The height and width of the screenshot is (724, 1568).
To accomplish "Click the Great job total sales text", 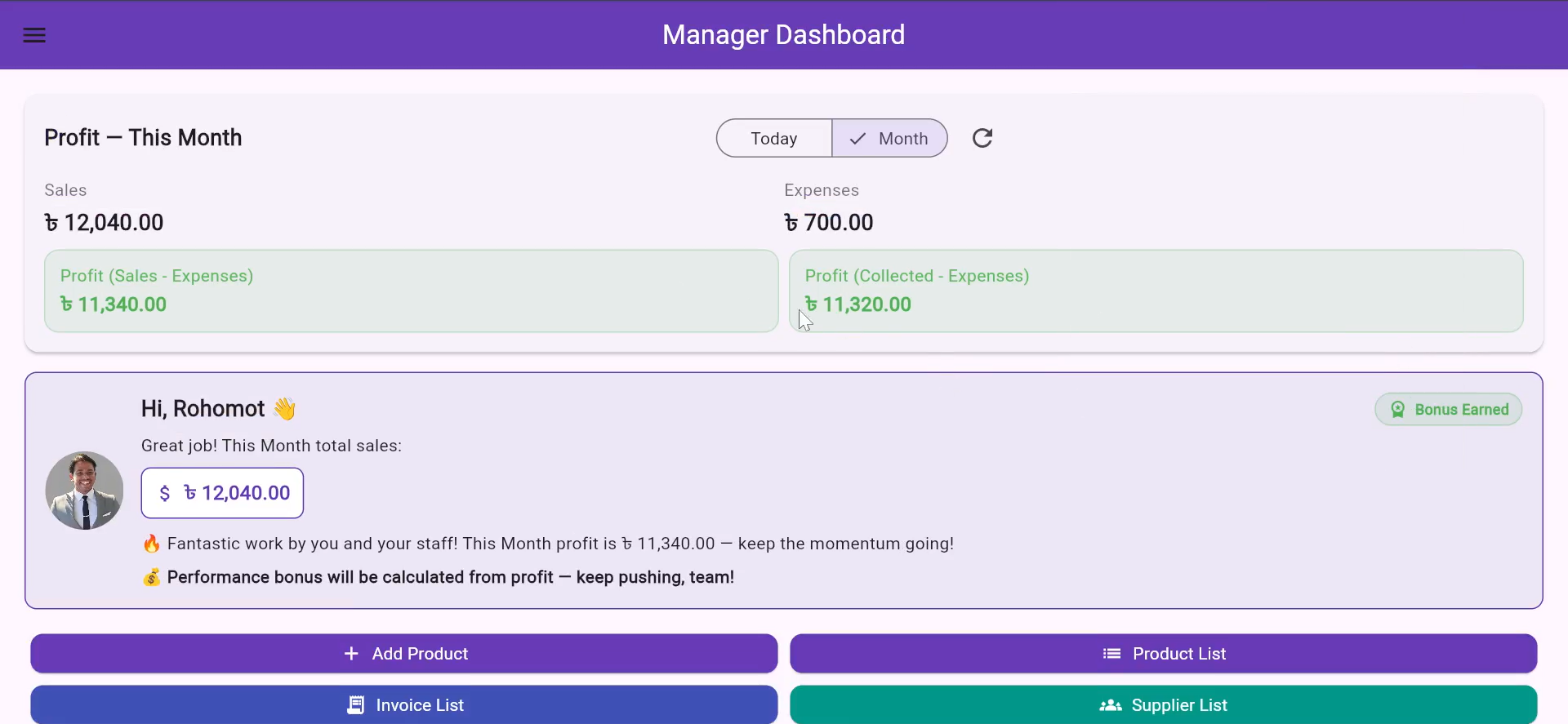I will (x=271, y=446).
